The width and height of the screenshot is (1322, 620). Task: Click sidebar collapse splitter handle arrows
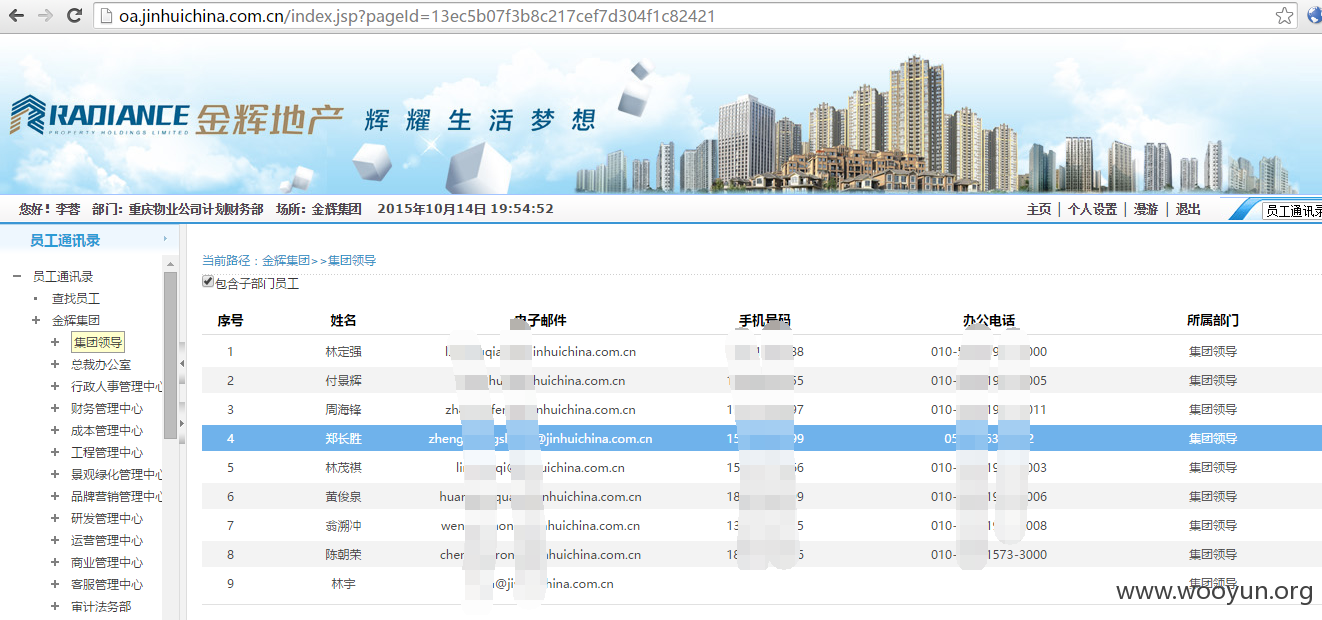(182, 395)
